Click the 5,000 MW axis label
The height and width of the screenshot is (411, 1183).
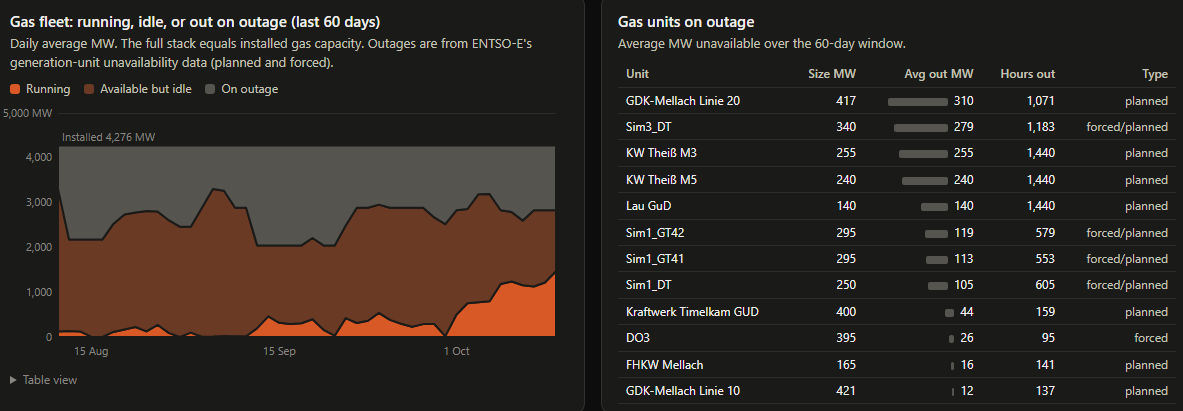point(28,114)
